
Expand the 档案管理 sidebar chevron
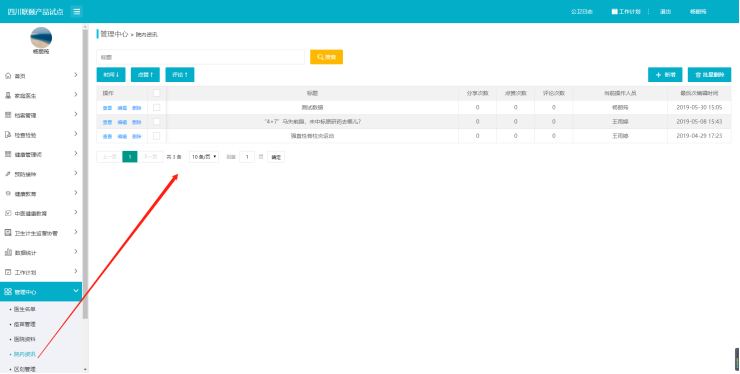coord(76,114)
